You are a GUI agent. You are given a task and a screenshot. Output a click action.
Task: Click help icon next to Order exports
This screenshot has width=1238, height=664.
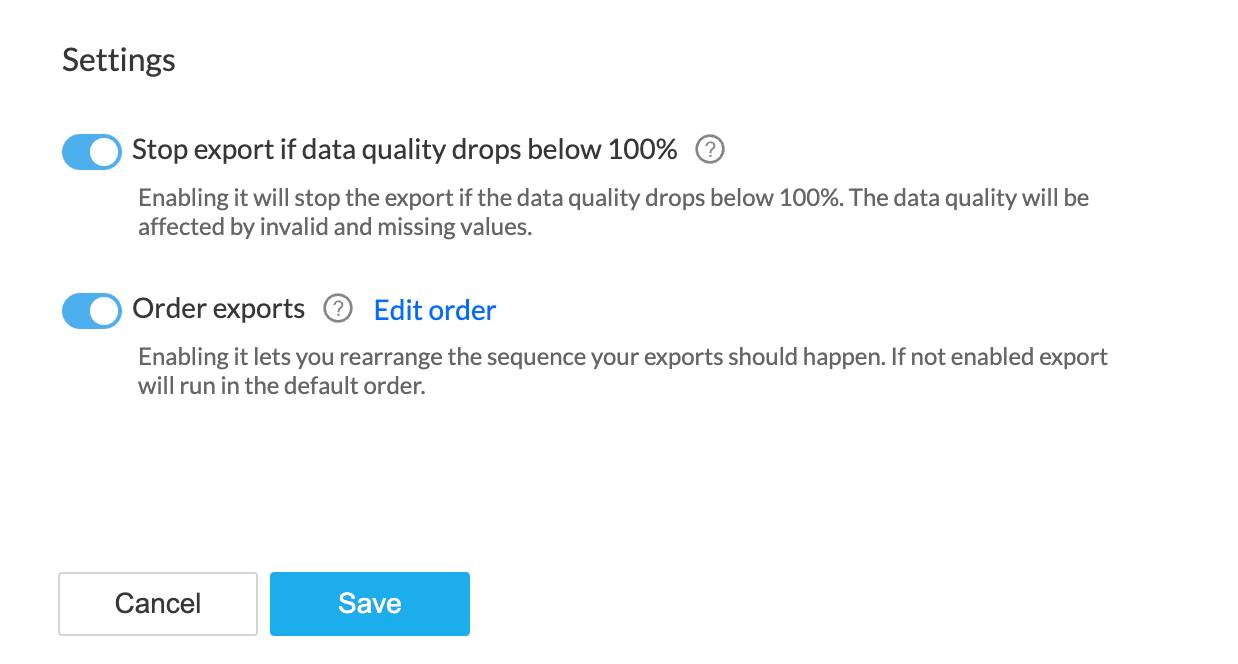coord(339,309)
